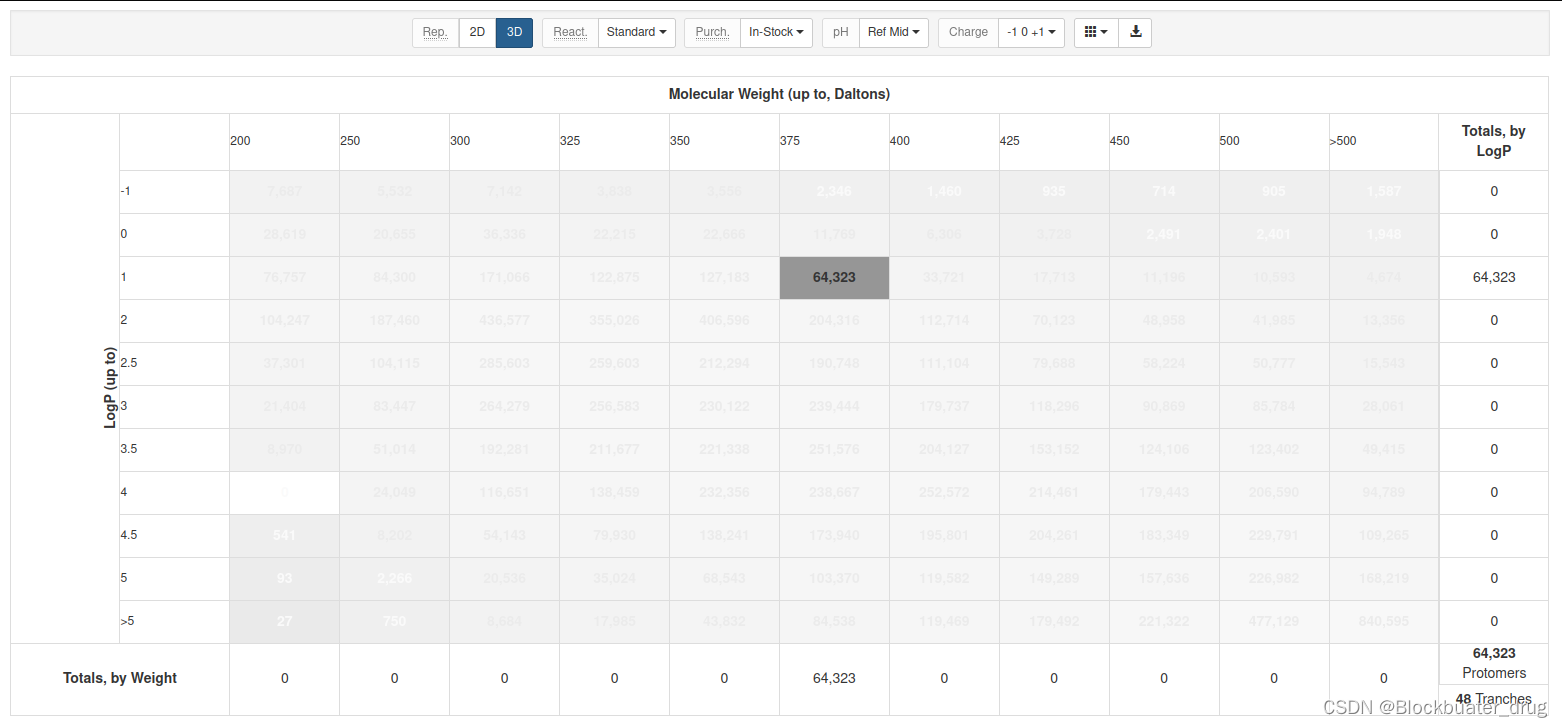1562x727 pixels.
Task: Select the LogP >5 row header
Action: [x=174, y=621]
